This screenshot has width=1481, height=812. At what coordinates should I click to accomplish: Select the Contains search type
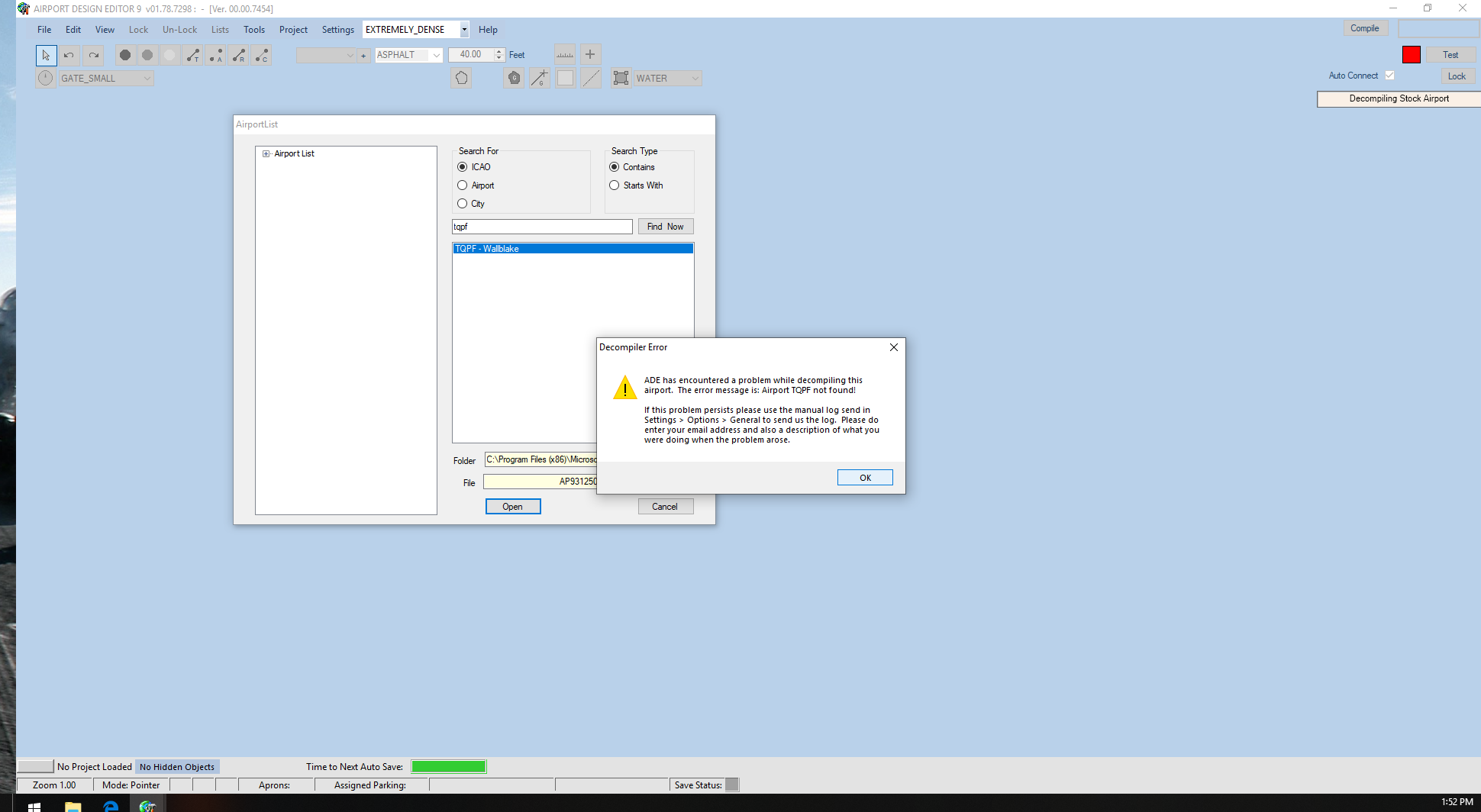[x=614, y=167]
